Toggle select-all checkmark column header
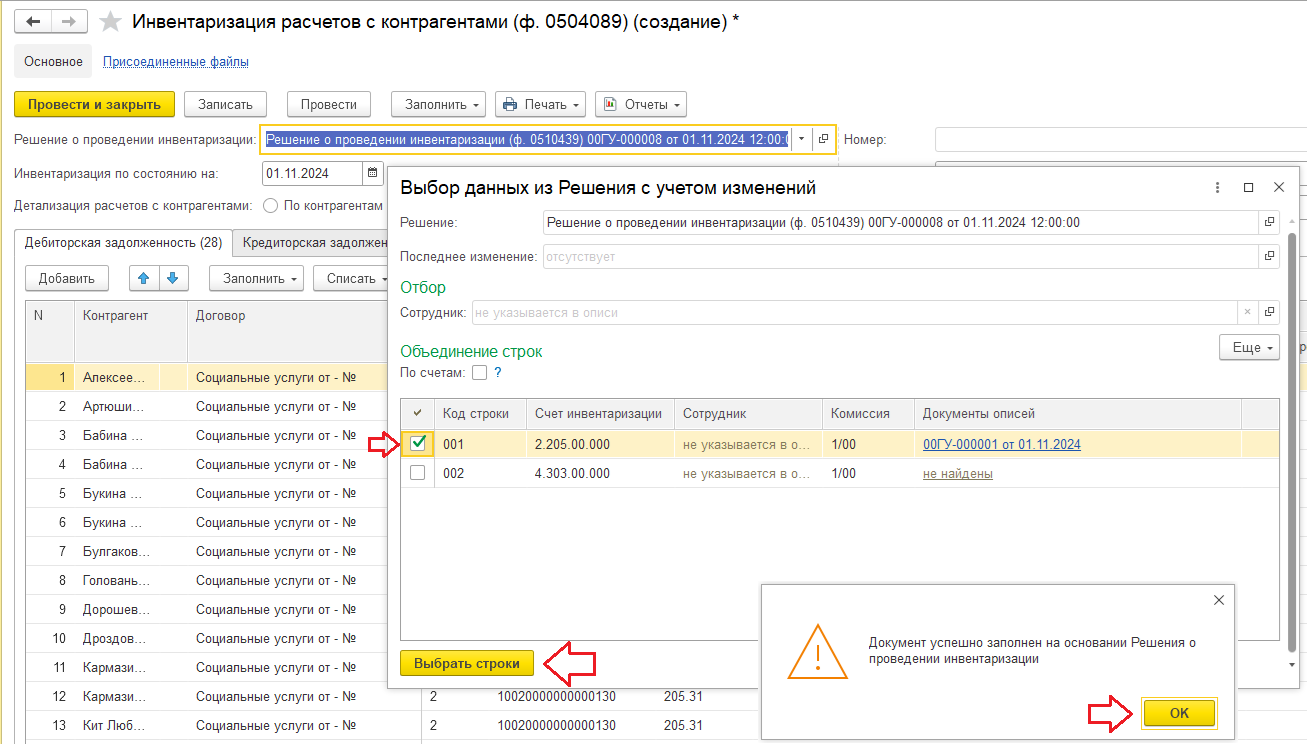The width and height of the screenshot is (1307, 744). (x=418, y=413)
